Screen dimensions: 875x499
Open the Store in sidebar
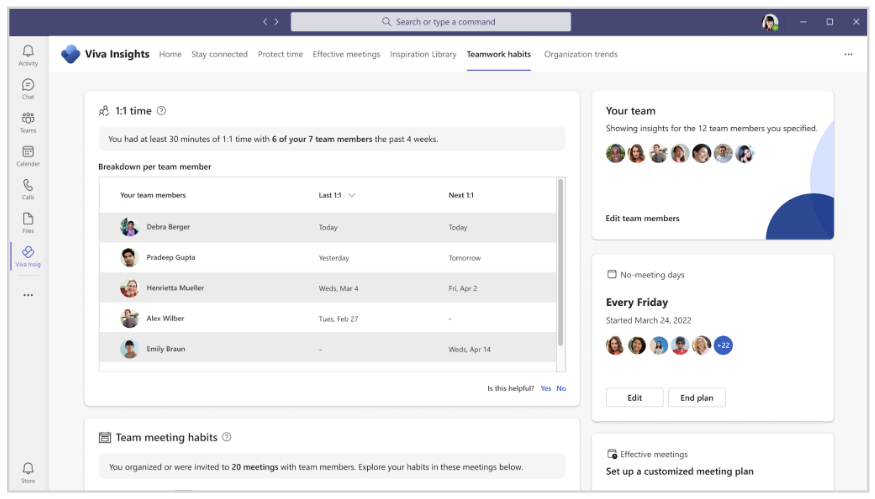coord(28,472)
